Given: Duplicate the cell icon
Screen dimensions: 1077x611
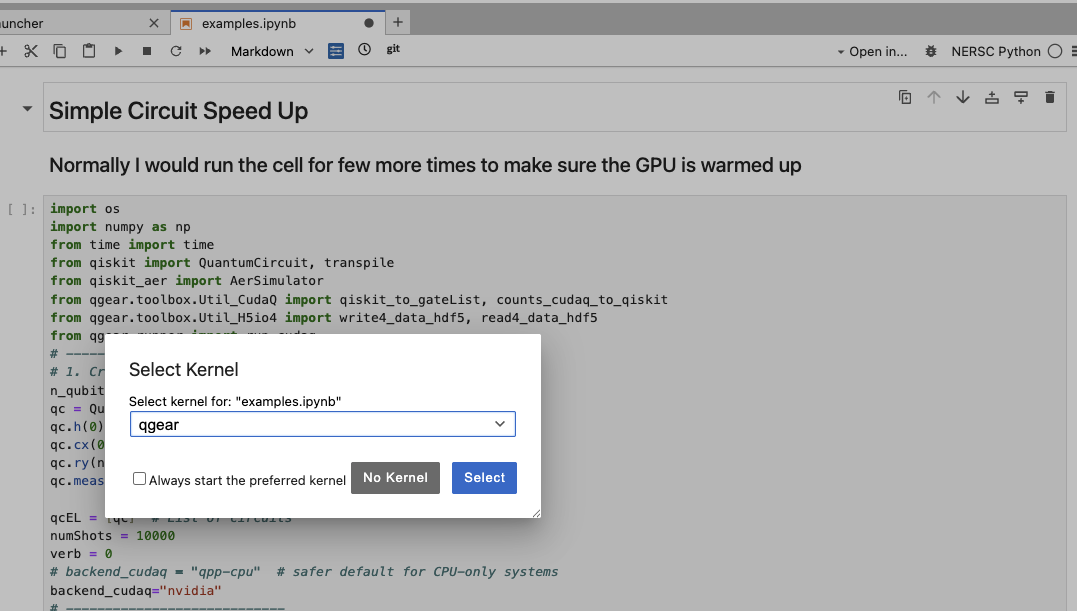Looking at the screenshot, I should click(905, 97).
